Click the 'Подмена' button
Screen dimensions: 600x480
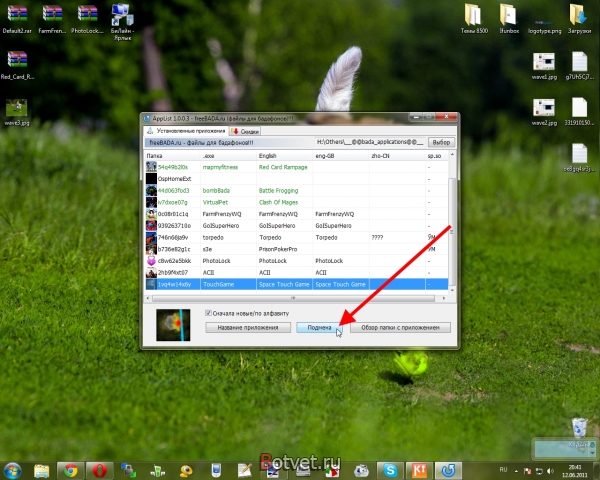320,327
